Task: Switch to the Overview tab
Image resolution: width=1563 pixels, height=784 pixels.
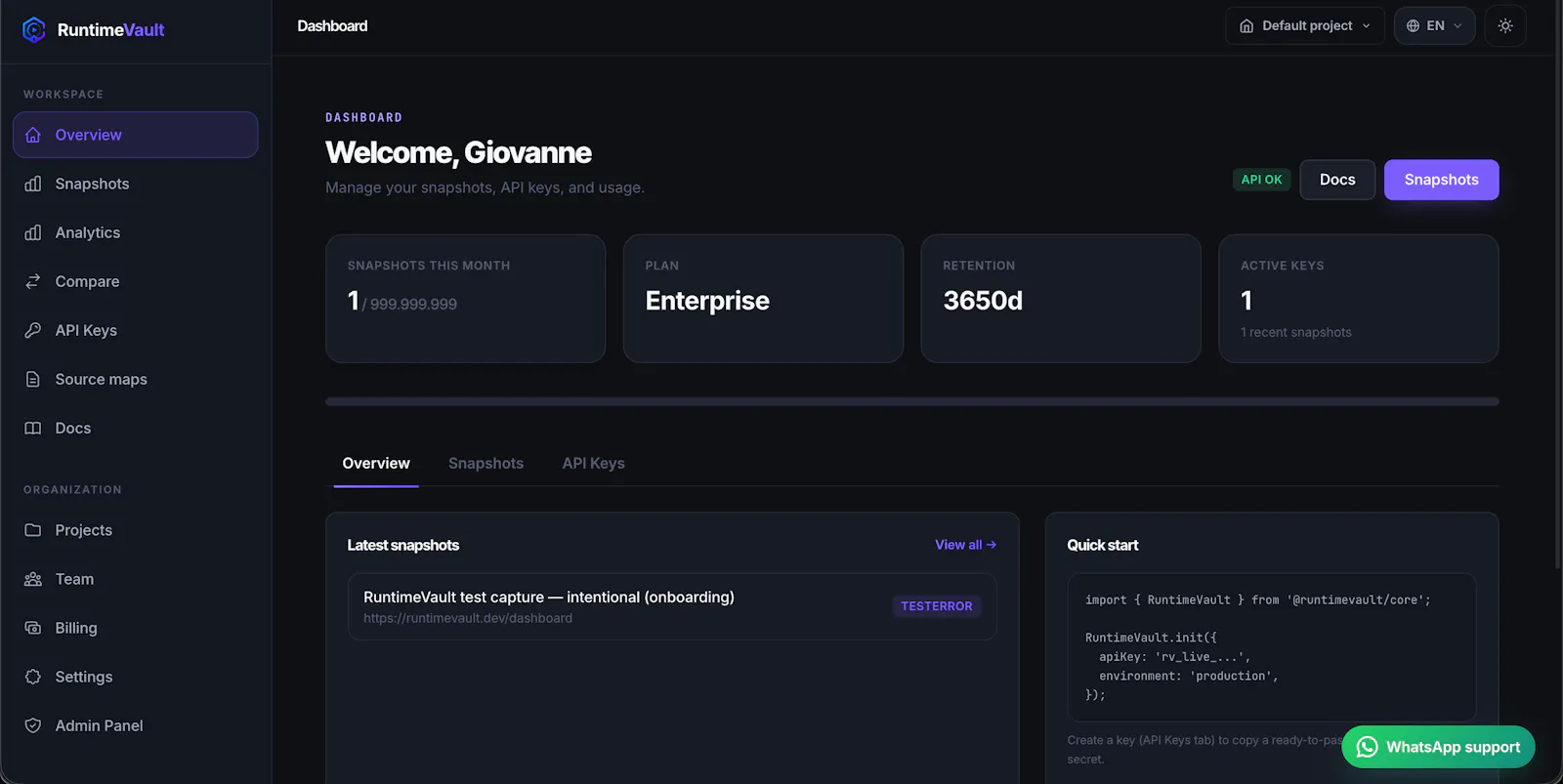Action: (376, 464)
